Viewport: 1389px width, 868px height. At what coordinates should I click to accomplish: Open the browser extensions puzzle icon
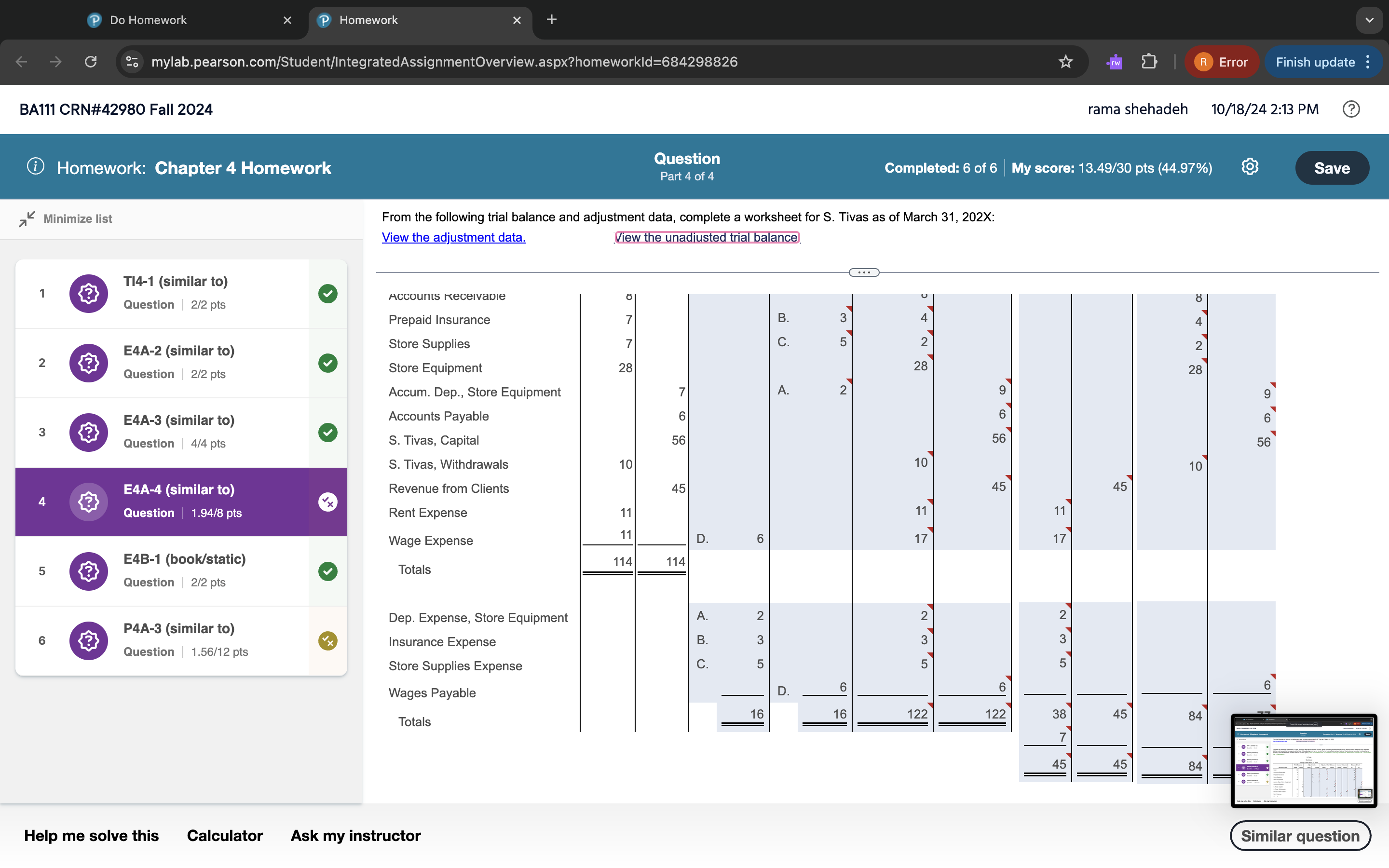coord(1149,62)
